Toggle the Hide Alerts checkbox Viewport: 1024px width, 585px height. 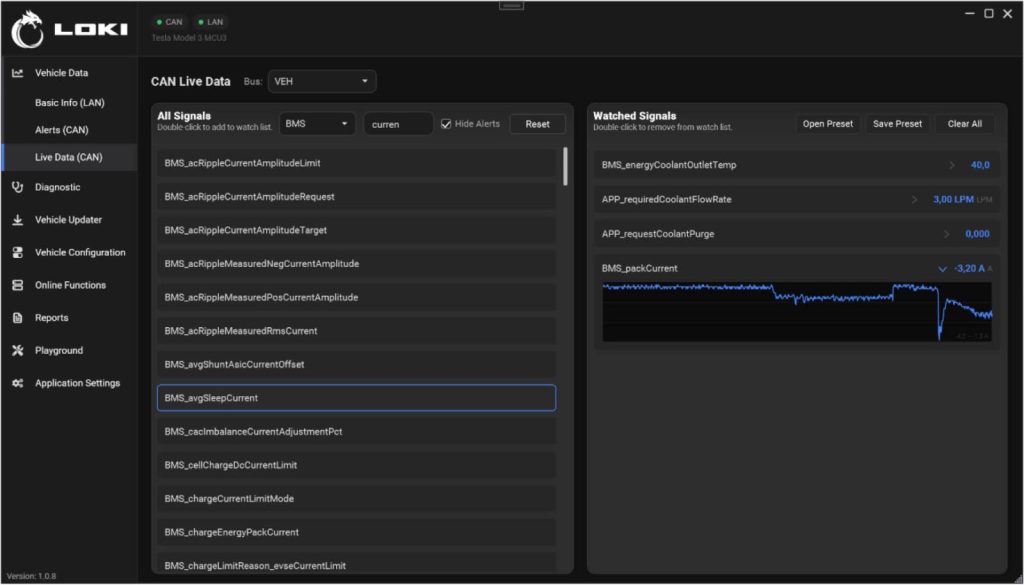[446, 124]
